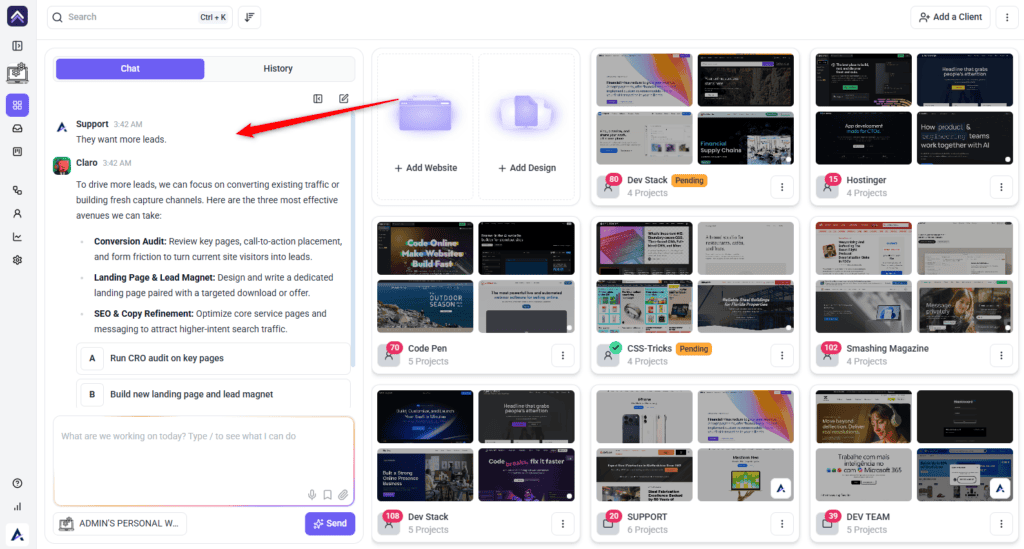1024x549 pixels.
Task: Open the Smashing Magazine client name
Action: point(887,349)
